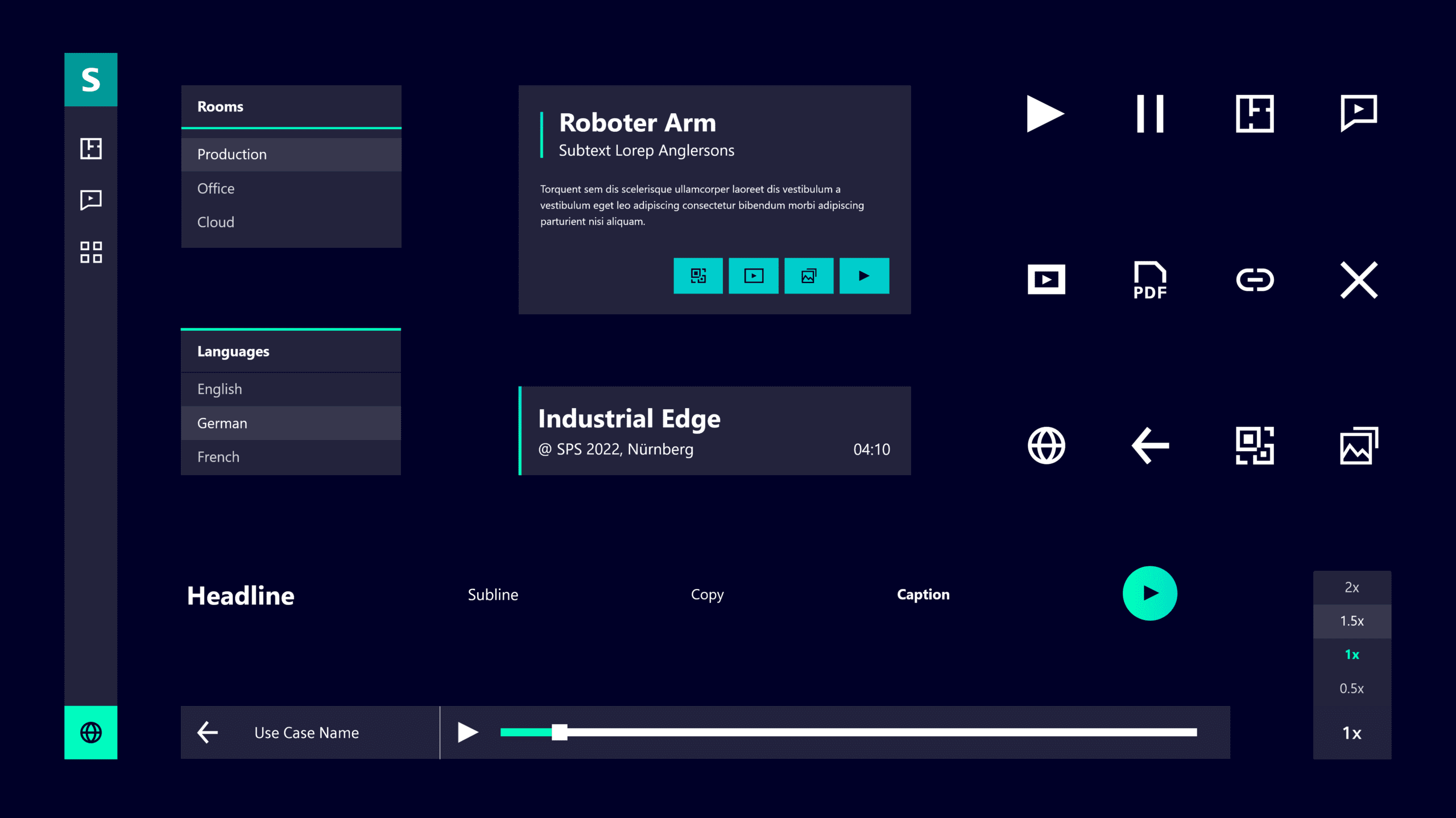Click the S logo in the sidebar
This screenshot has height=818, width=1456.
(91, 80)
